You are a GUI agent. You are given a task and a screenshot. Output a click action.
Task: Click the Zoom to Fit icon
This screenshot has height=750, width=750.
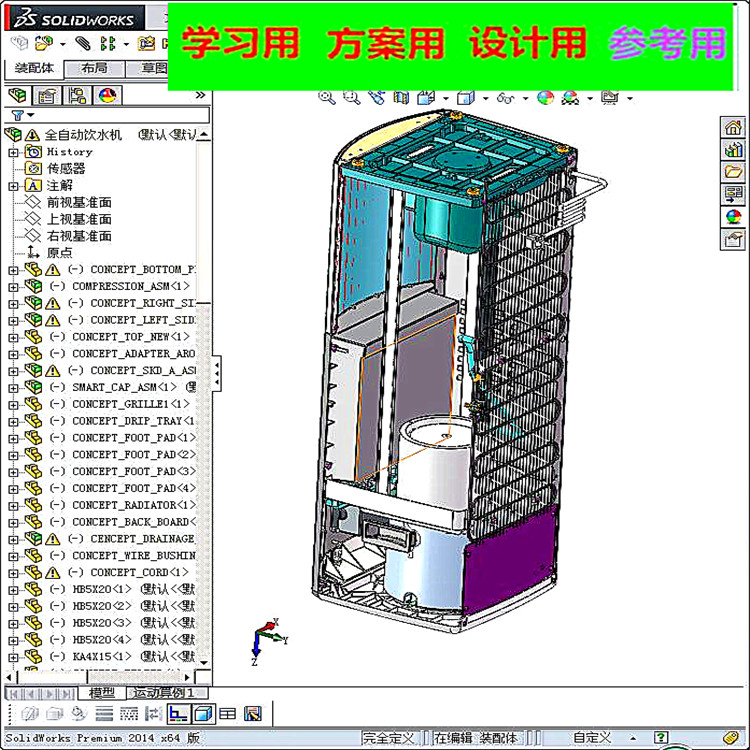click(327, 98)
